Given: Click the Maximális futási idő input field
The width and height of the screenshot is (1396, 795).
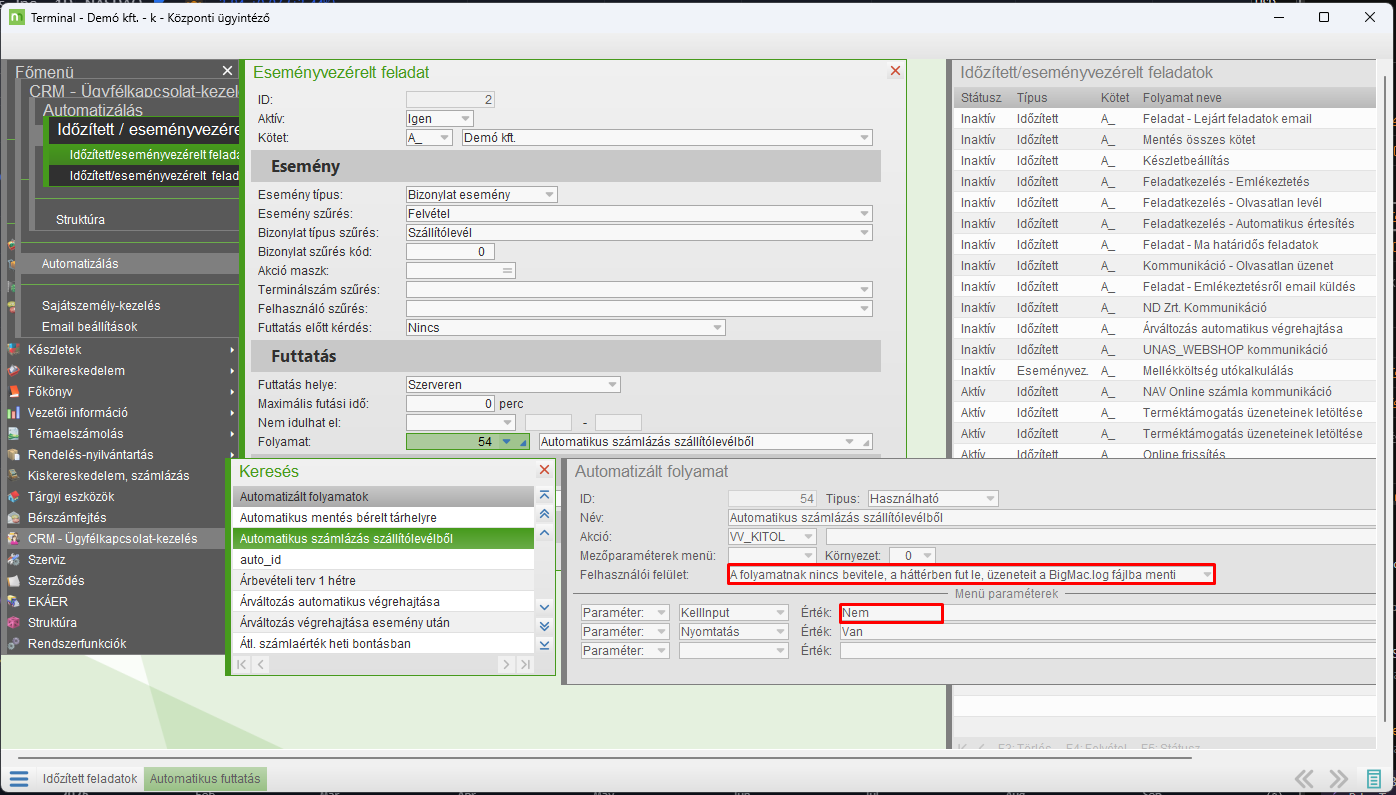Looking at the screenshot, I should (450, 404).
